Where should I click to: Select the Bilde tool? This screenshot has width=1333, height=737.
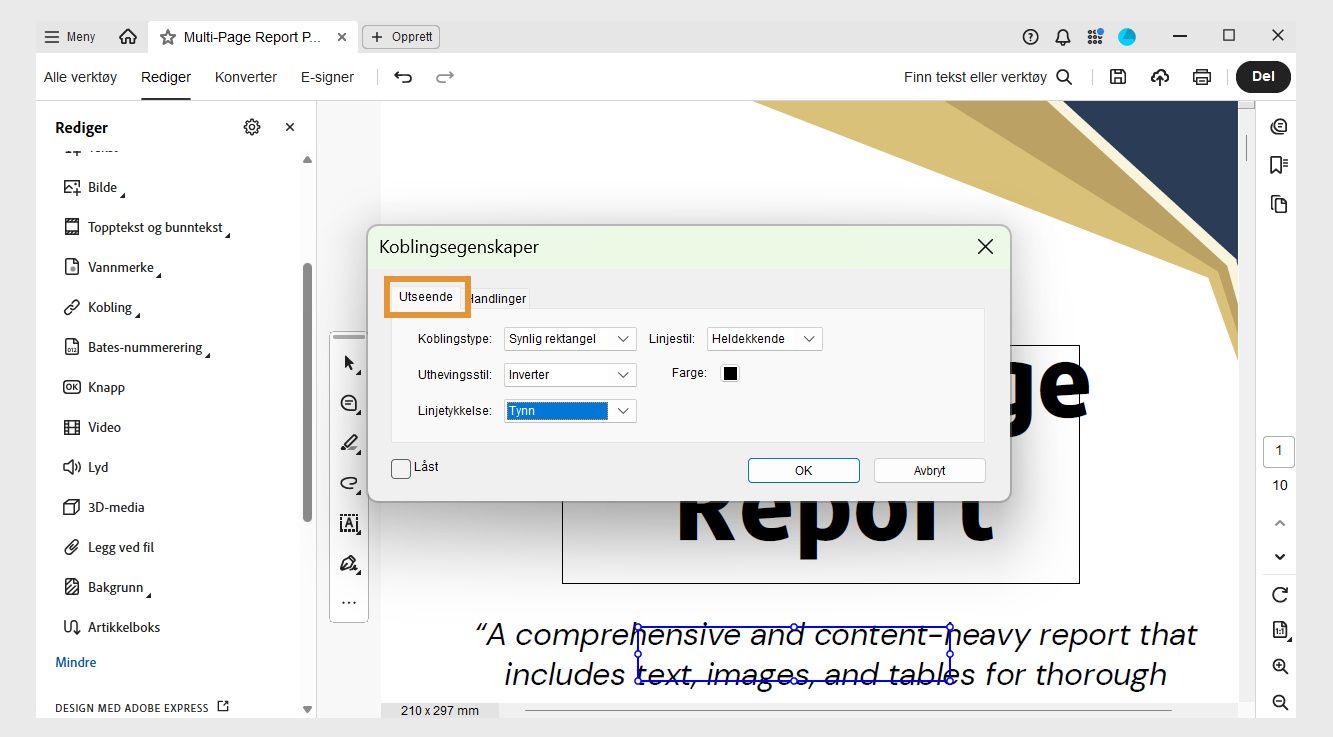[x=94, y=187]
